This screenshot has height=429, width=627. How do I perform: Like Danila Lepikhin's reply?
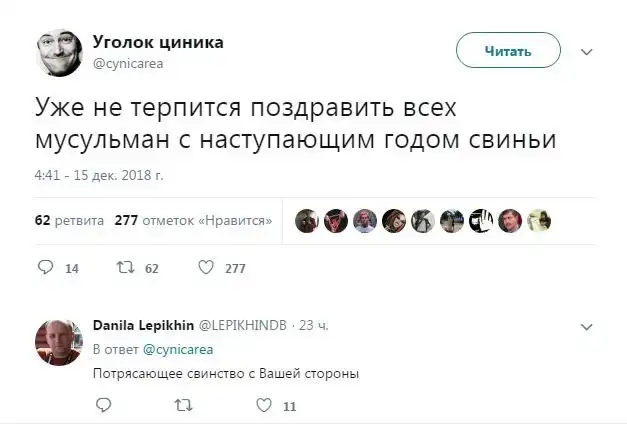click(x=264, y=405)
